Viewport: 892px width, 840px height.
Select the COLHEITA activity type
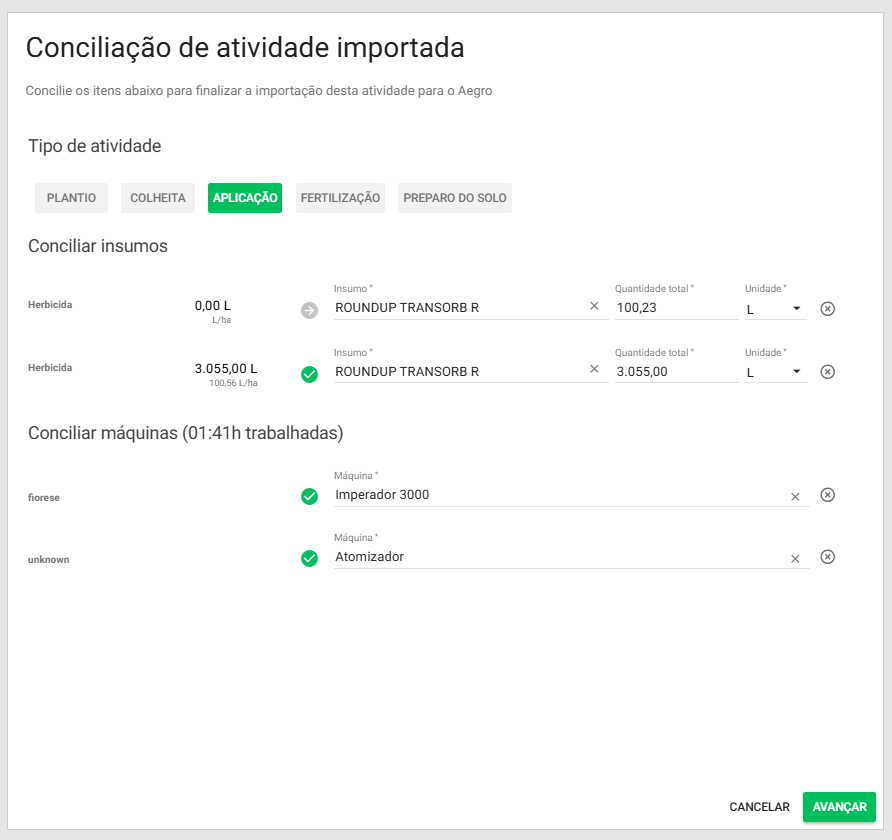tap(158, 198)
